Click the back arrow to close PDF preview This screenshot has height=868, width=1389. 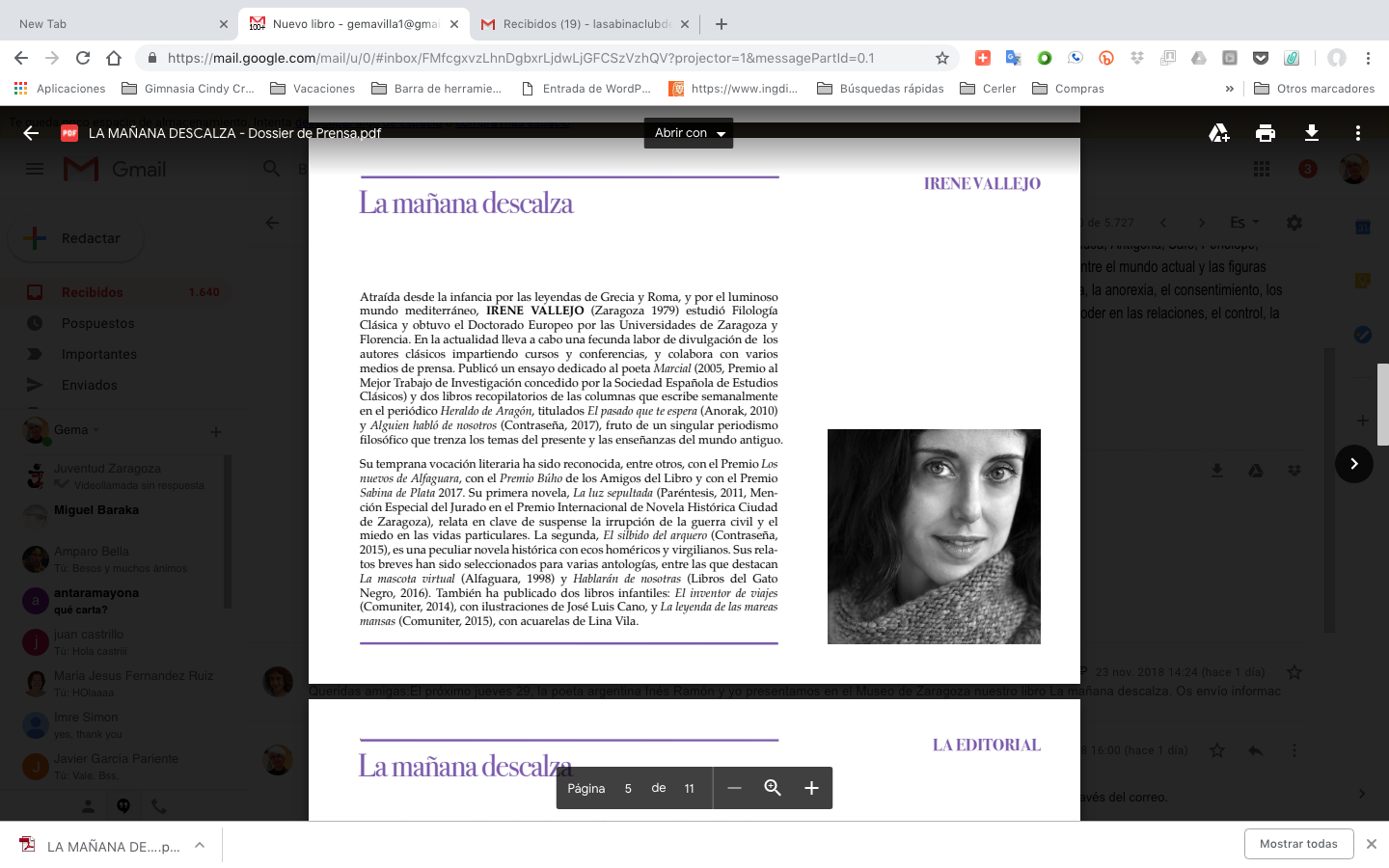click(31, 133)
